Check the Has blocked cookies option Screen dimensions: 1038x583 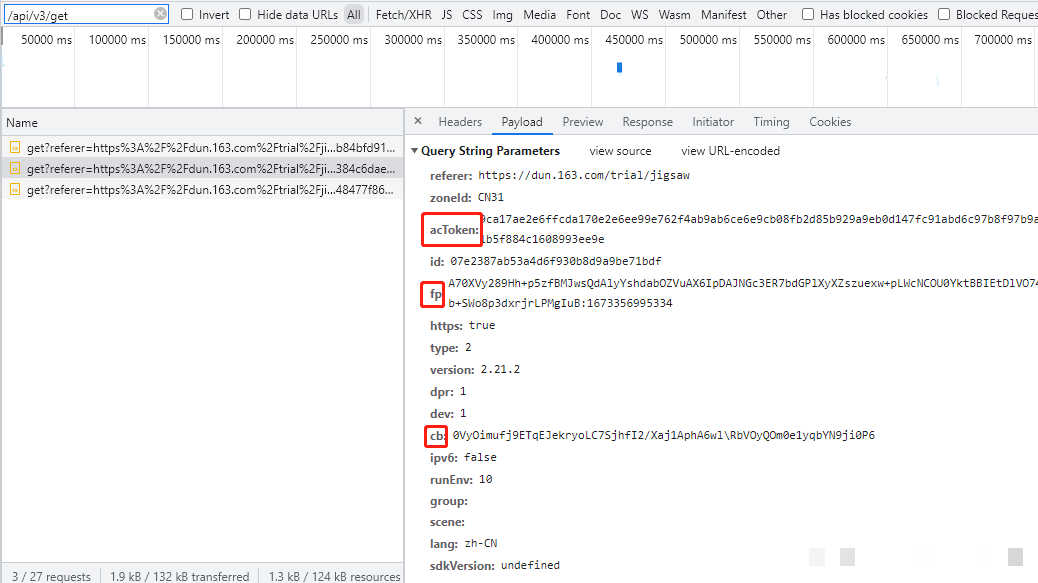click(x=808, y=15)
